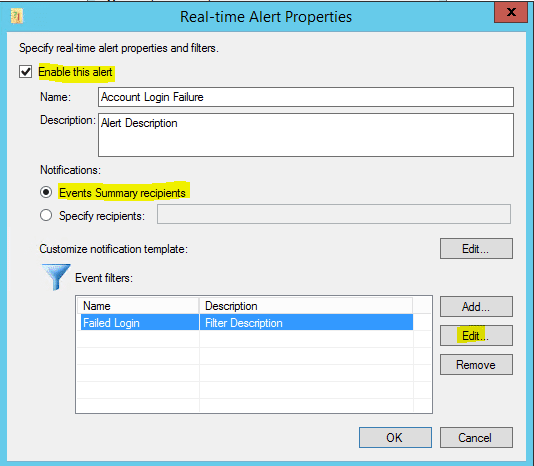The width and height of the screenshot is (534, 466).
Task: Click the Specify recipients text box
Action: coord(334,214)
